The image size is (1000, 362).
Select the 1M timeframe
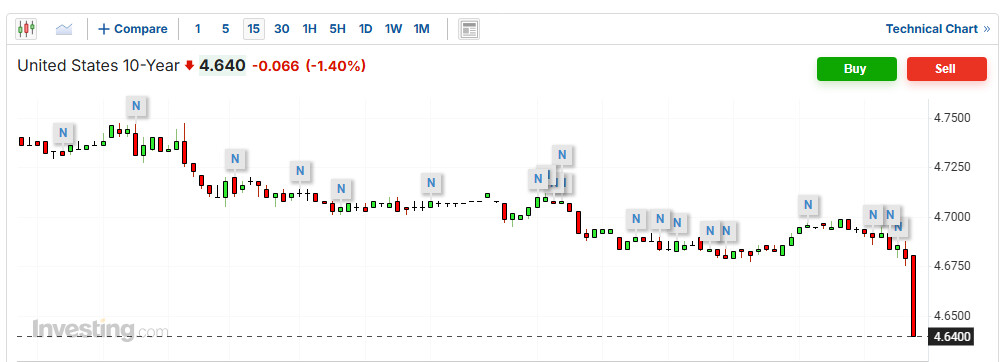click(x=422, y=29)
